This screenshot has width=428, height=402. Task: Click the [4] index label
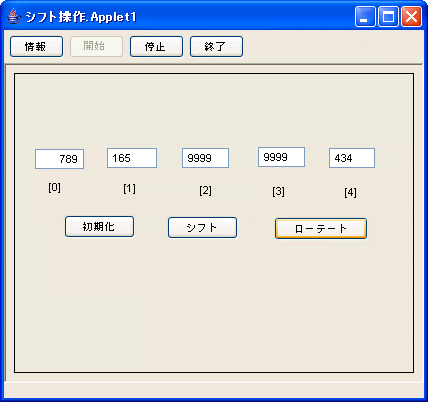pyautogui.click(x=350, y=193)
